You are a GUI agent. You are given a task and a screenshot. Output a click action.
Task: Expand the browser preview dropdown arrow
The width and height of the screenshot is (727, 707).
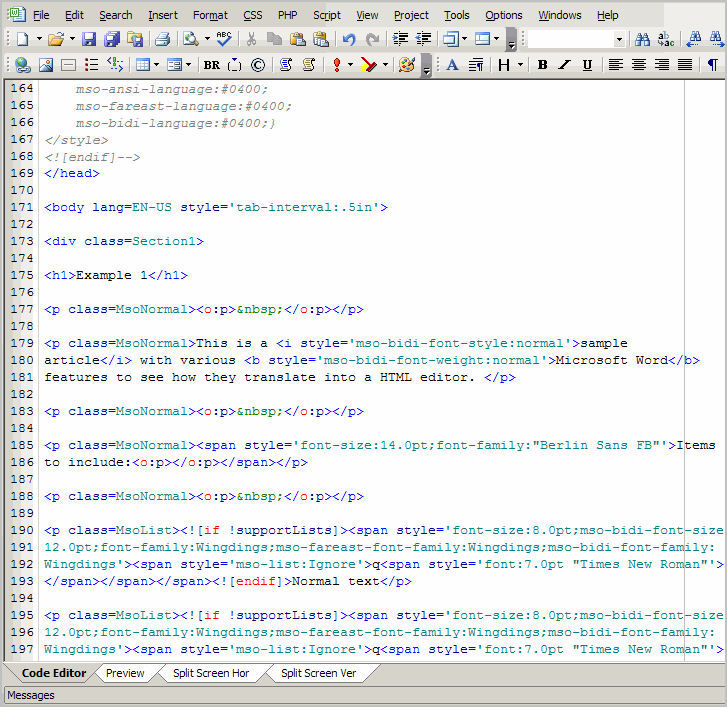(x=207, y=39)
